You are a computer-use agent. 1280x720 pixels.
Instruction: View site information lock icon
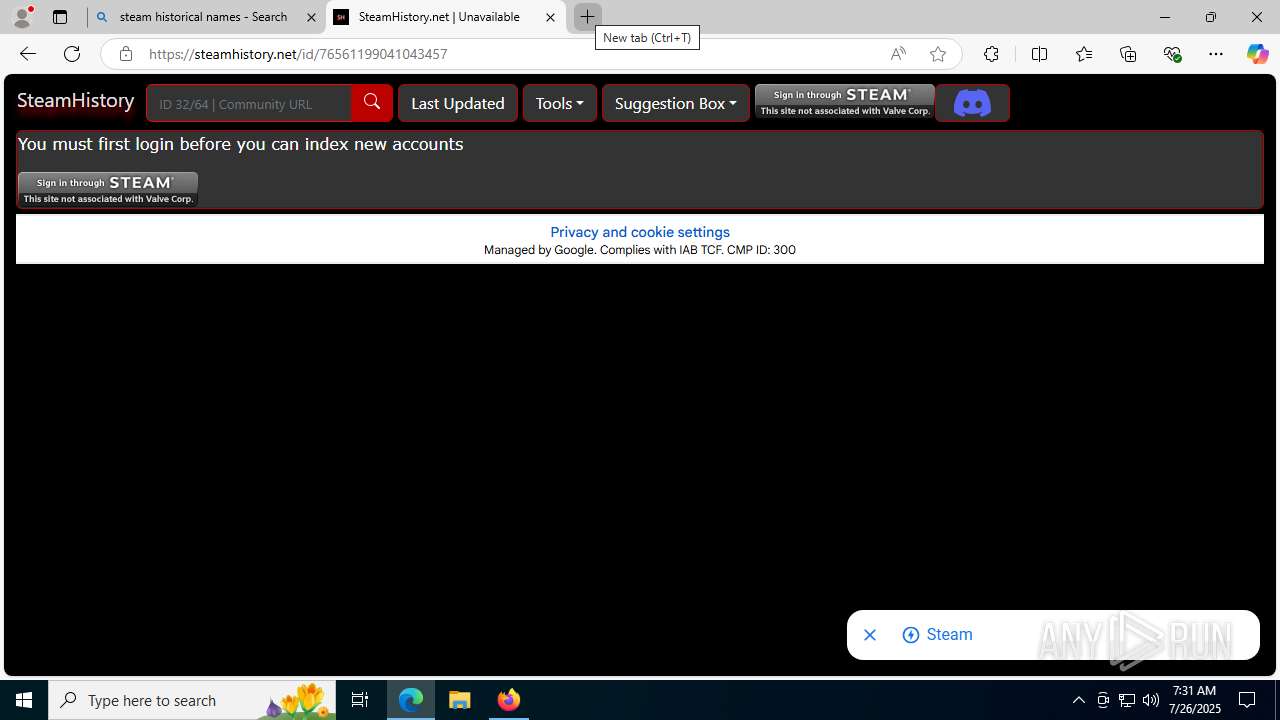[x=125, y=54]
